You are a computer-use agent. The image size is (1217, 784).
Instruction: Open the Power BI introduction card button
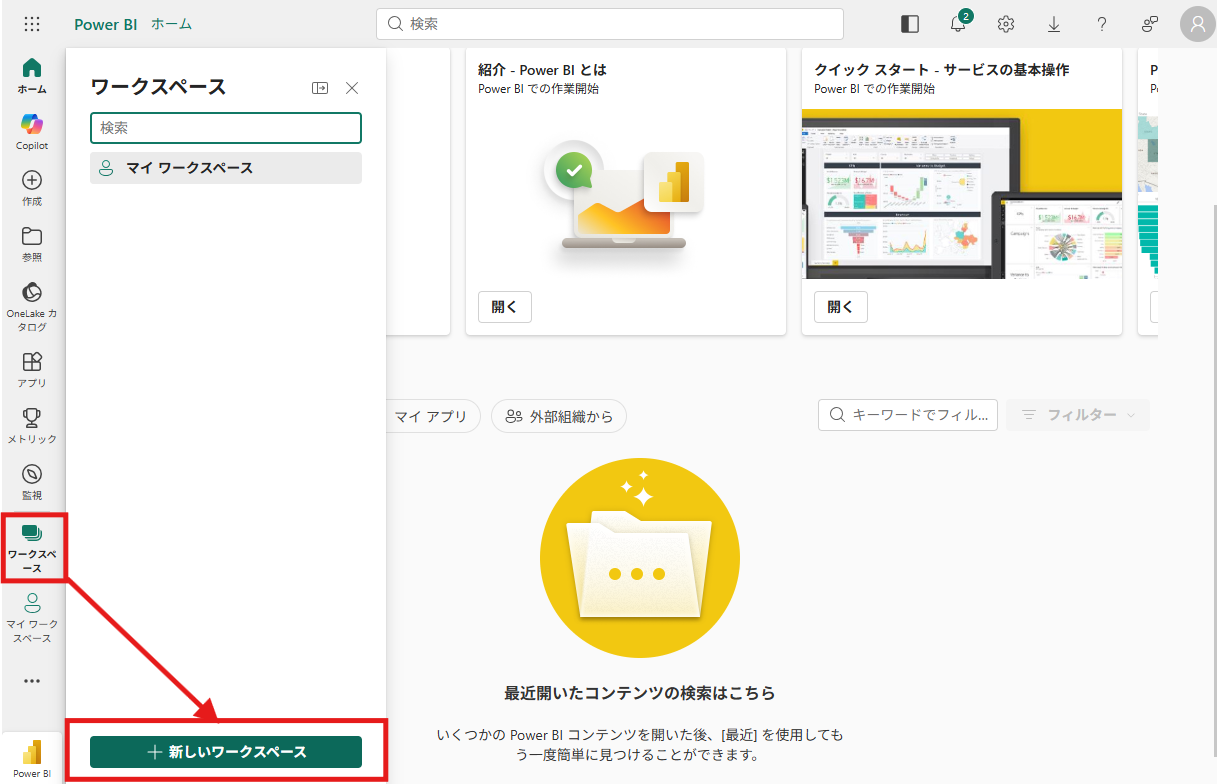[505, 307]
